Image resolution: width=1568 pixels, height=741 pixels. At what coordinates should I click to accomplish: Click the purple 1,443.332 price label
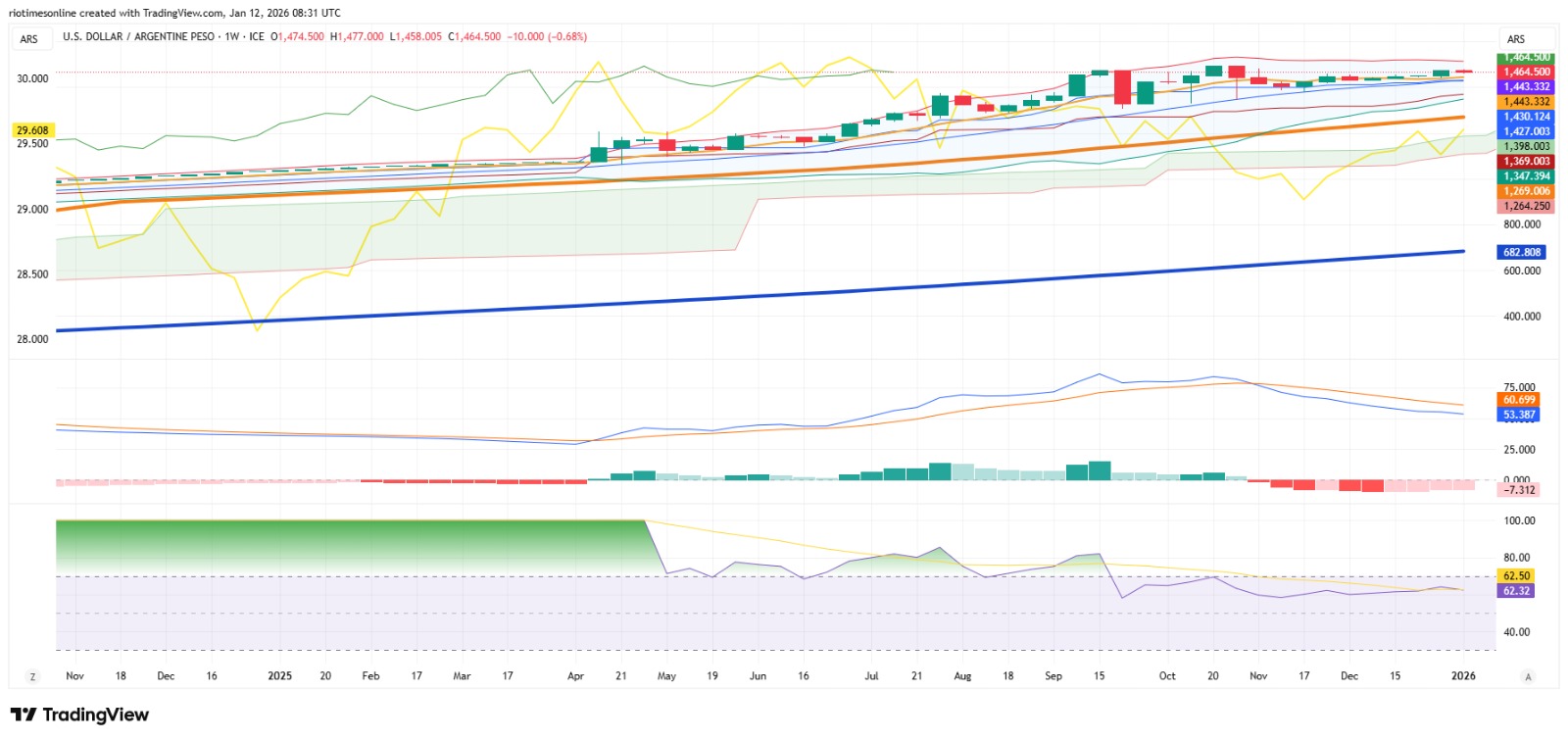[x=1527, y=86]
